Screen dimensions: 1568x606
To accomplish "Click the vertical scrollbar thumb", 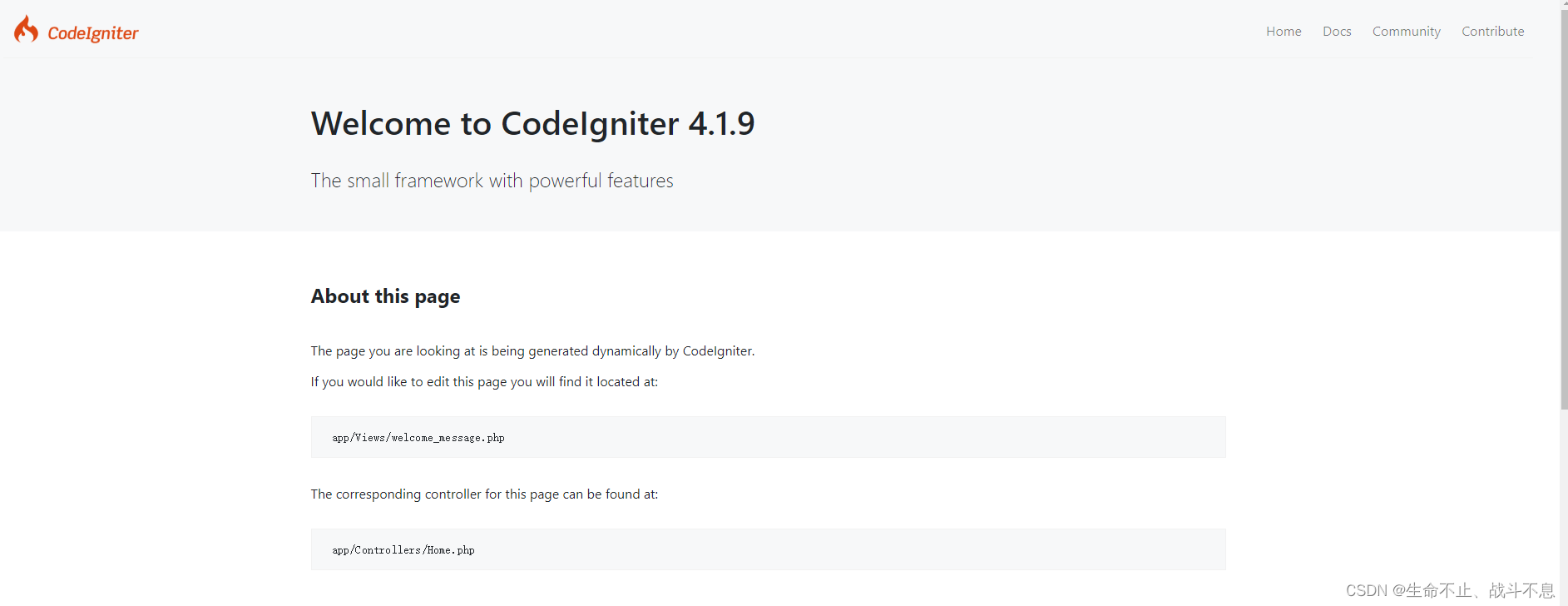I will pos(1564,208).
